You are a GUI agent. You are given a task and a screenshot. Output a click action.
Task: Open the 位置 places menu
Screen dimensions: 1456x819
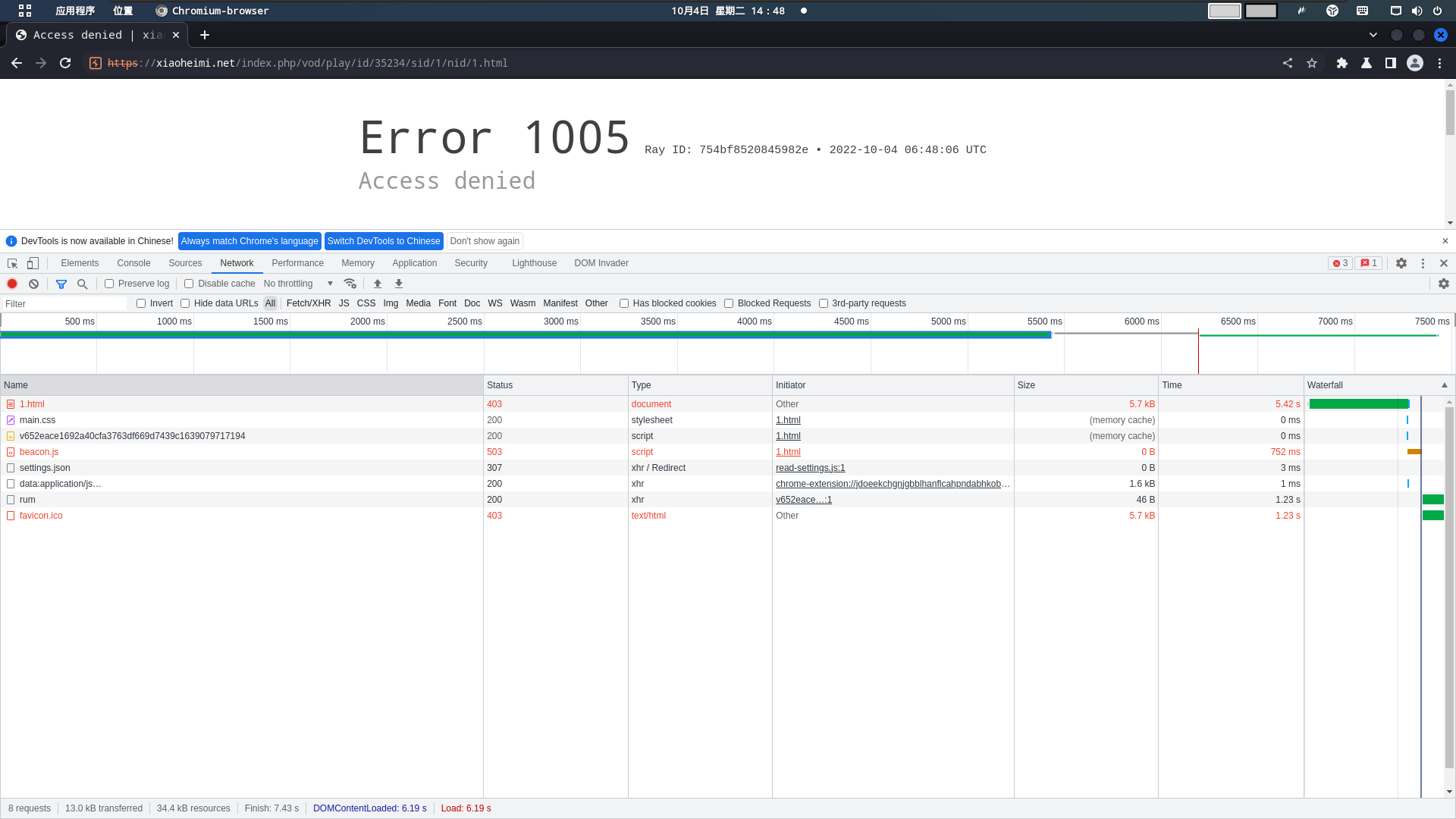click(123, 11)
